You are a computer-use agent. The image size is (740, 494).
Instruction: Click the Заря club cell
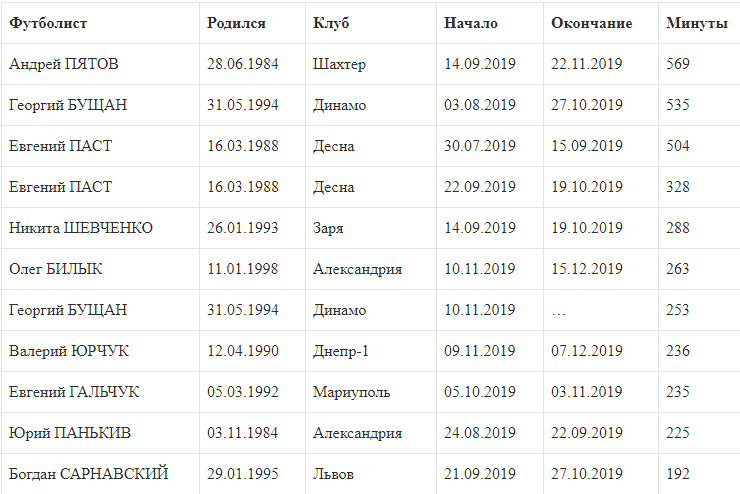(x=328, y=228)
